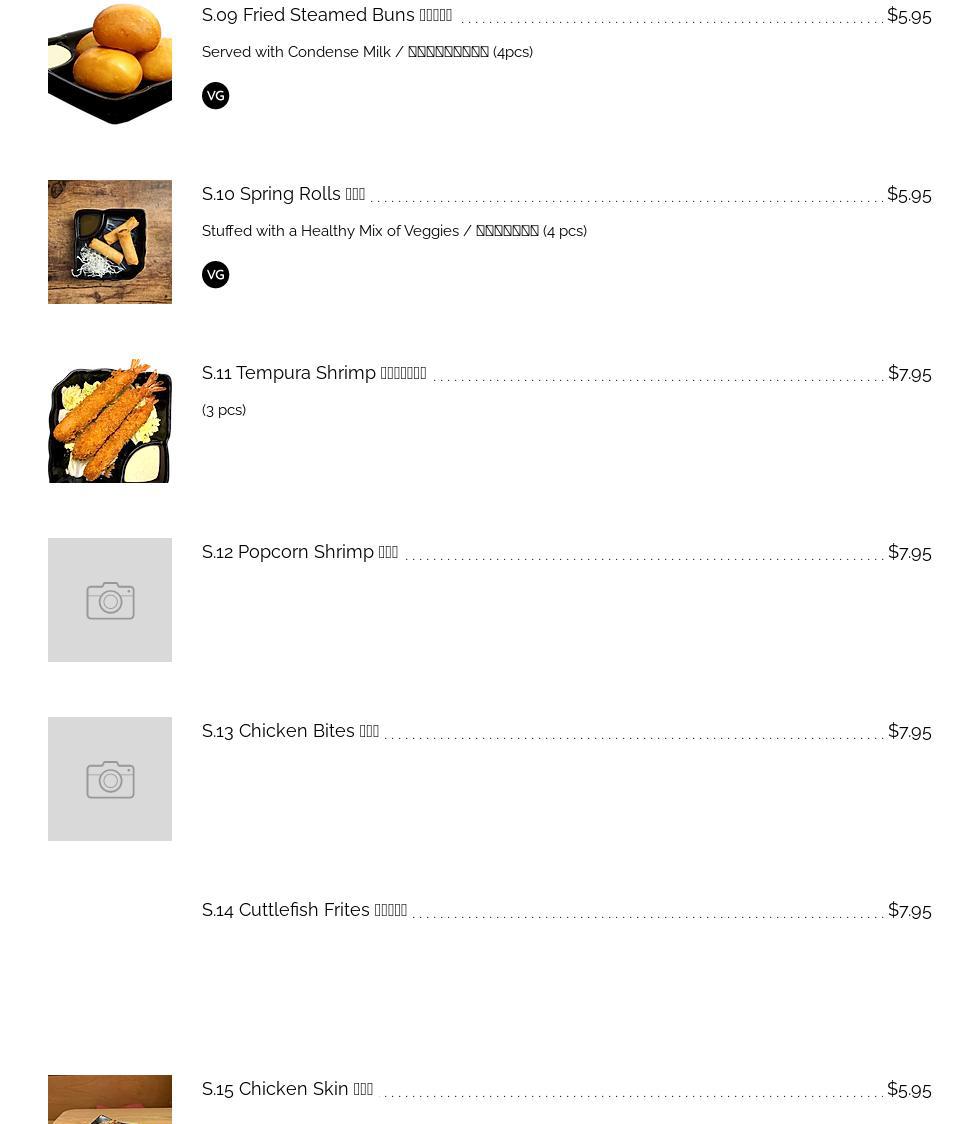Screen dimensions: 965x1124
Task: Select S.10 Spring Rolls title
Action: click(x=283, y=194)
